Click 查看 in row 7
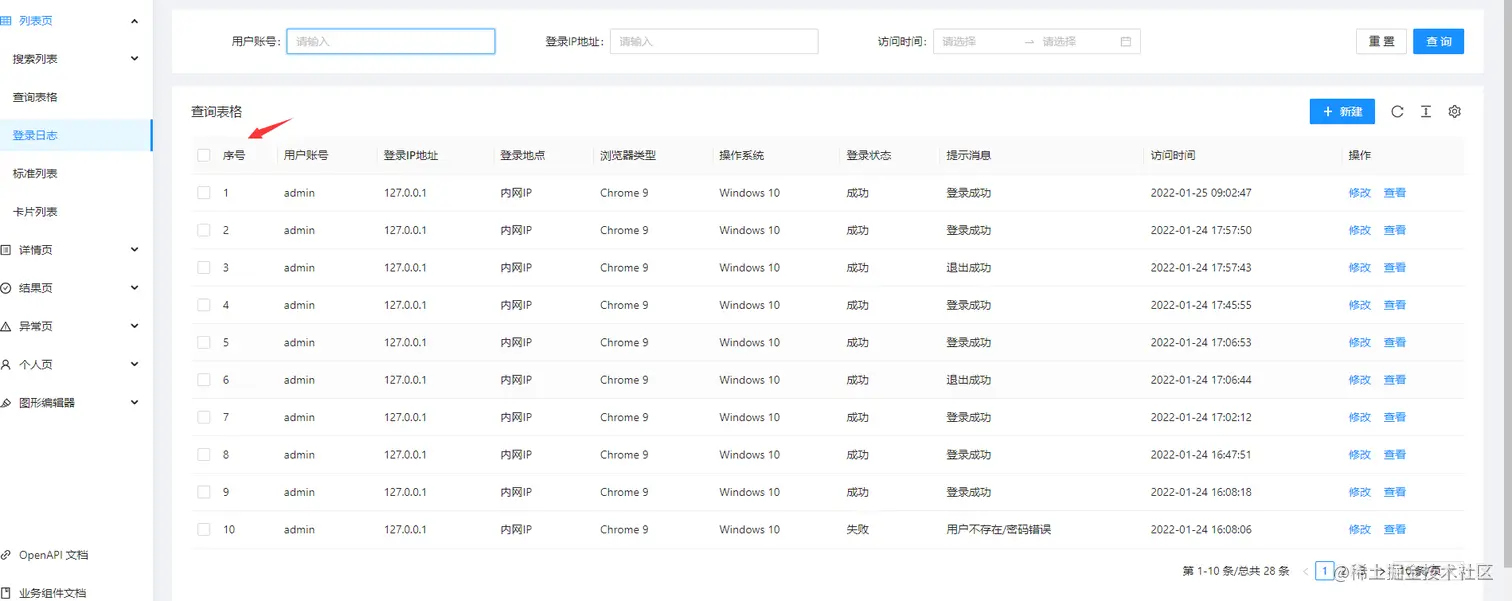The image size is (1512, 601). pyautogui.click(x=1395, y=417)
